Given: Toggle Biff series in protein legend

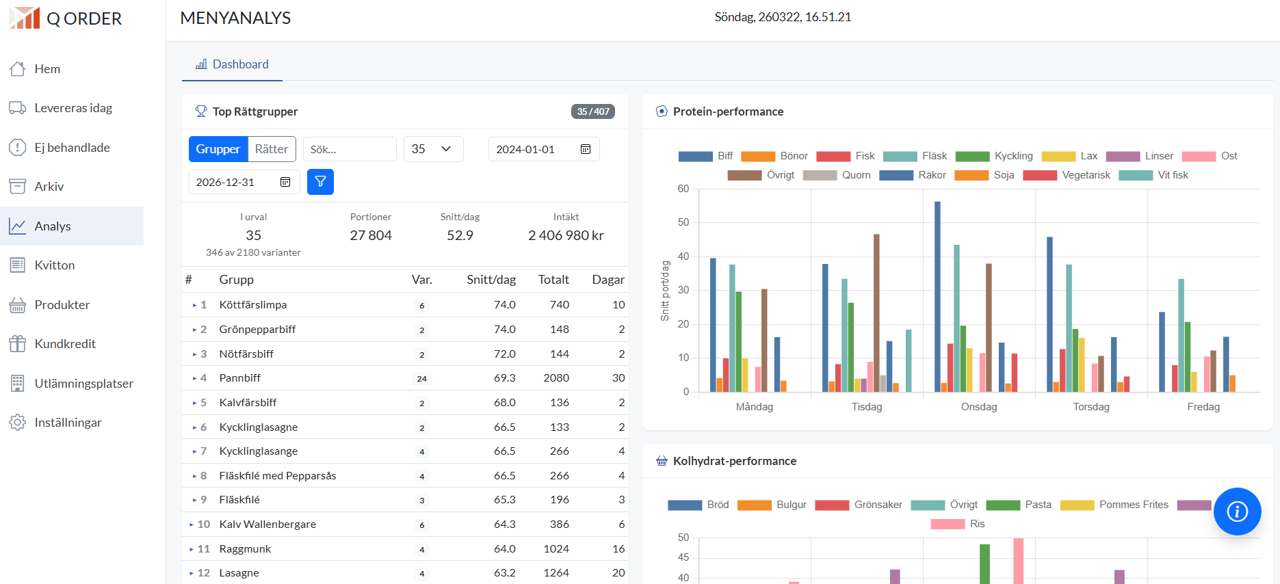Looking at the screenshot, I should [706, 156].
